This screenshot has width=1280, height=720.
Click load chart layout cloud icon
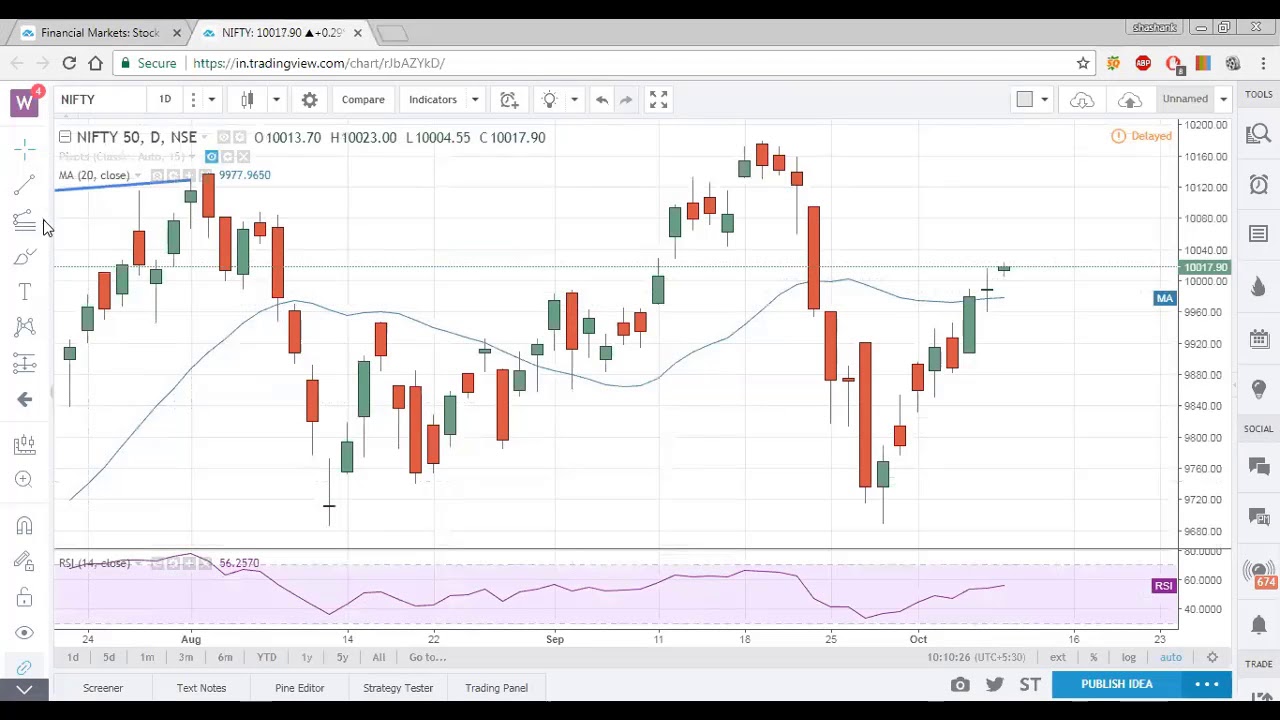tap(1082, 100)
